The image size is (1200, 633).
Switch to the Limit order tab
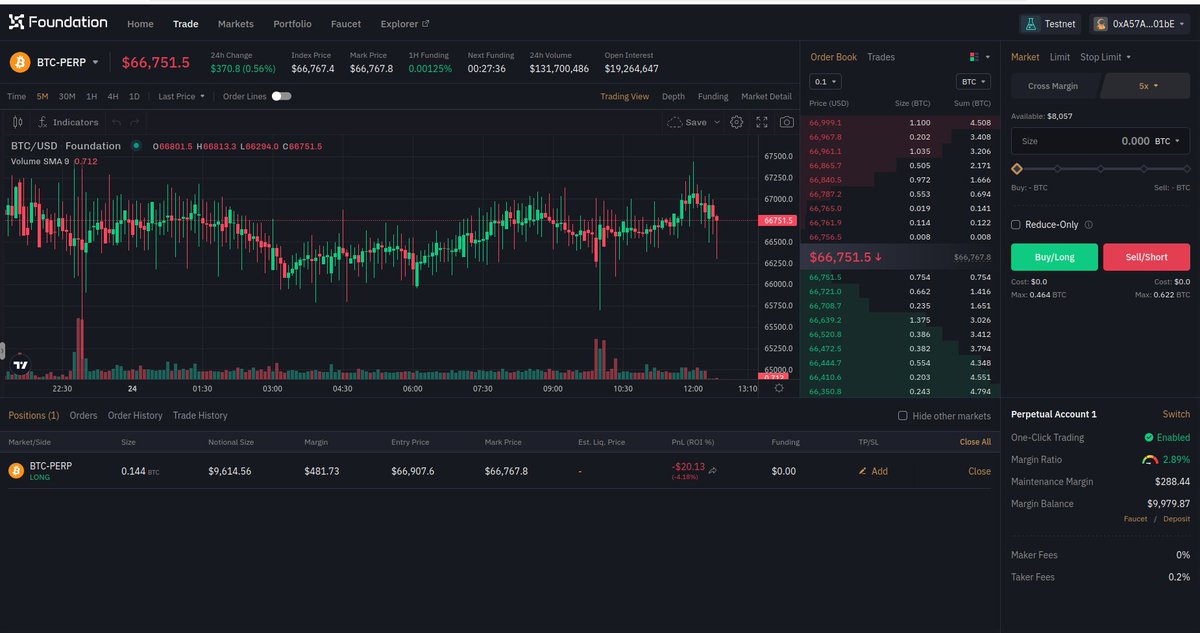[x=1059, y=57]
